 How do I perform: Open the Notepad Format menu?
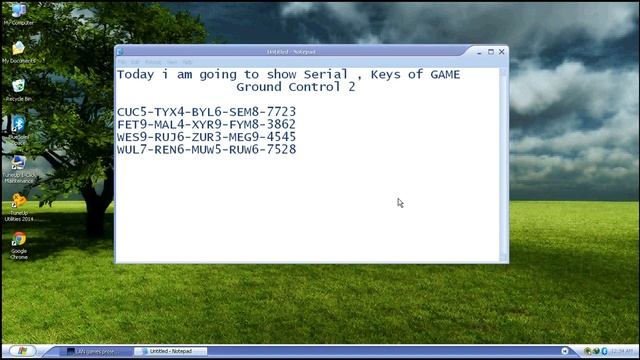tap(153, 62)
